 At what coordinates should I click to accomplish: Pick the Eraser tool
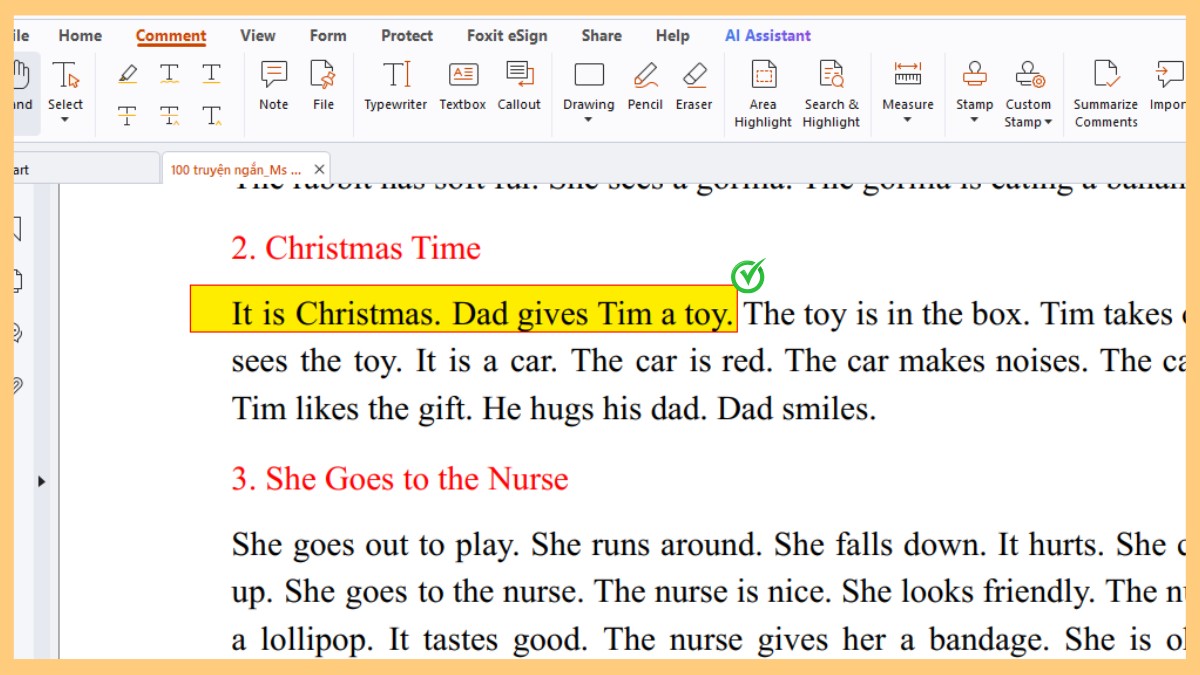point(693,85)
